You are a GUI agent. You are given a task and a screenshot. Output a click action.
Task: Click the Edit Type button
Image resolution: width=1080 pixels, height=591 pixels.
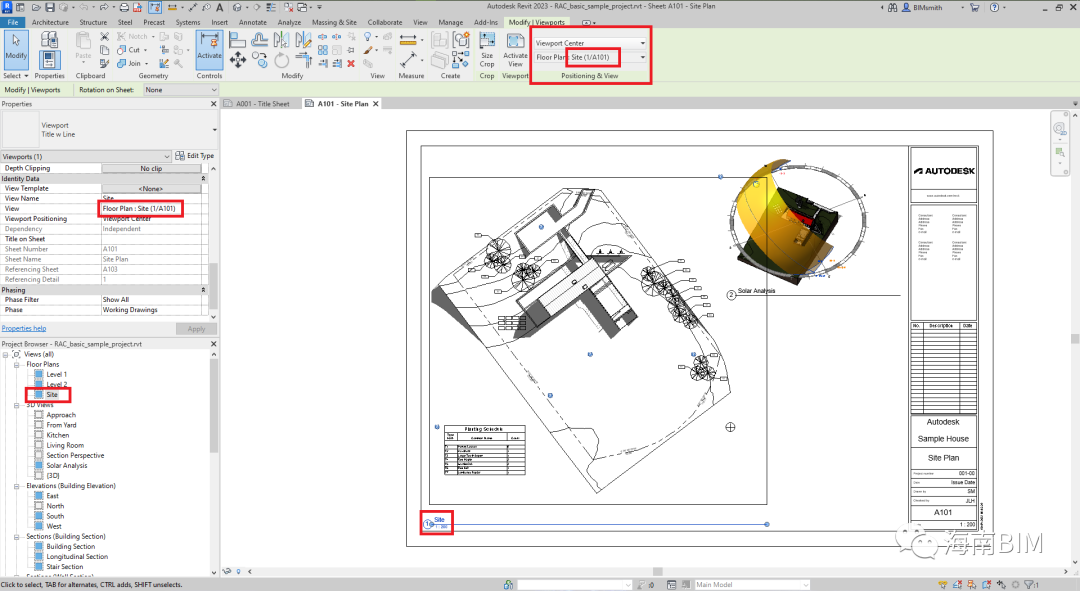point(195,156)
